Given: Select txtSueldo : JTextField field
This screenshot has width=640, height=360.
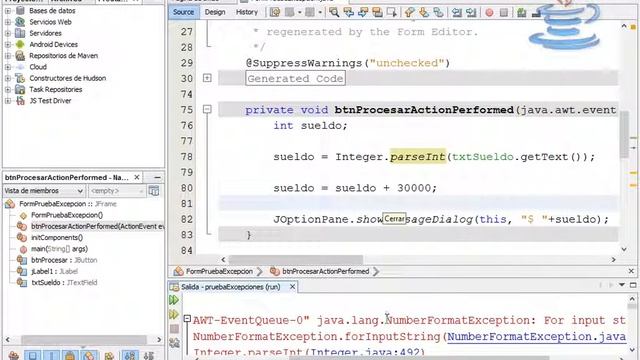Looking at the screenshot, I should pyautogui.click(x=64, y=282).
